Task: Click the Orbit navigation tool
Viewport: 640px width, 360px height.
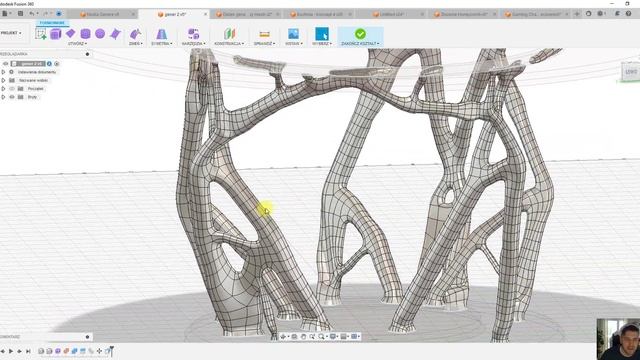Action: pos(283,336)
